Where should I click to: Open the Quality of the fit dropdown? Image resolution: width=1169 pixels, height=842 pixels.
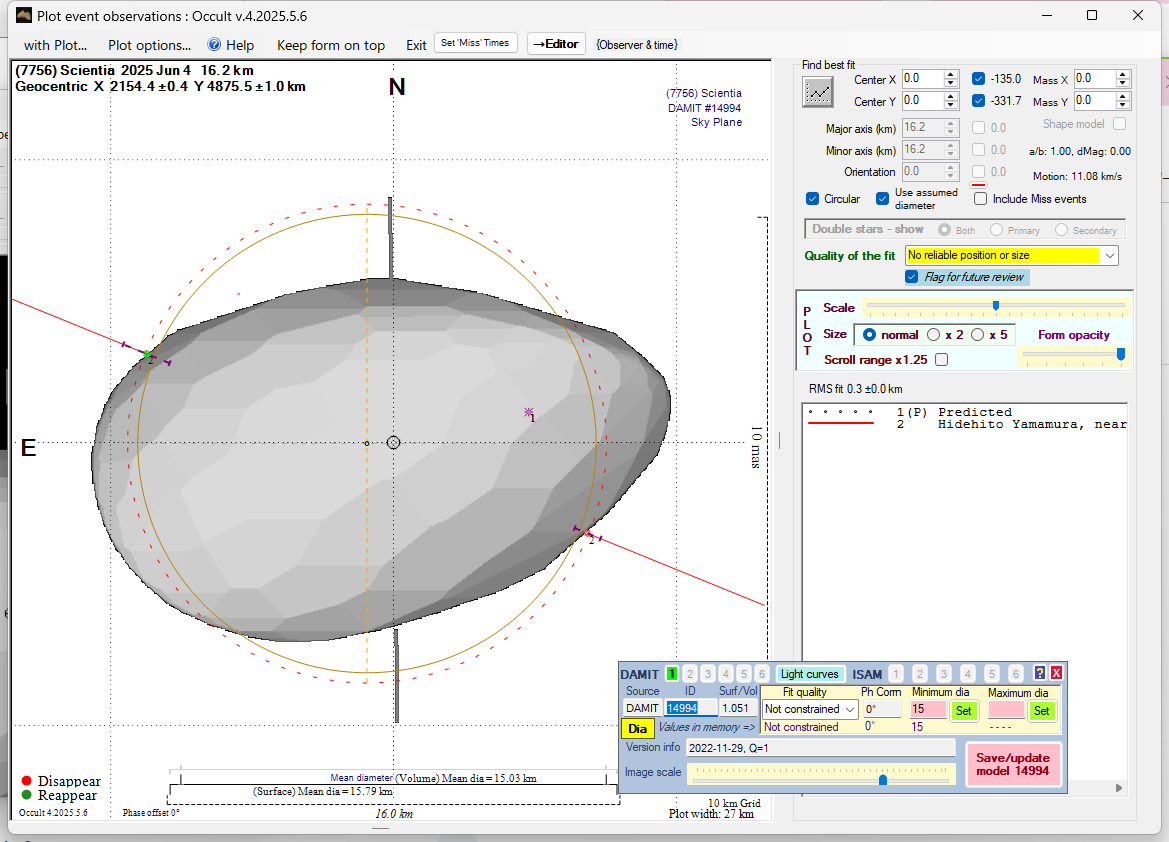(1109, 256)
